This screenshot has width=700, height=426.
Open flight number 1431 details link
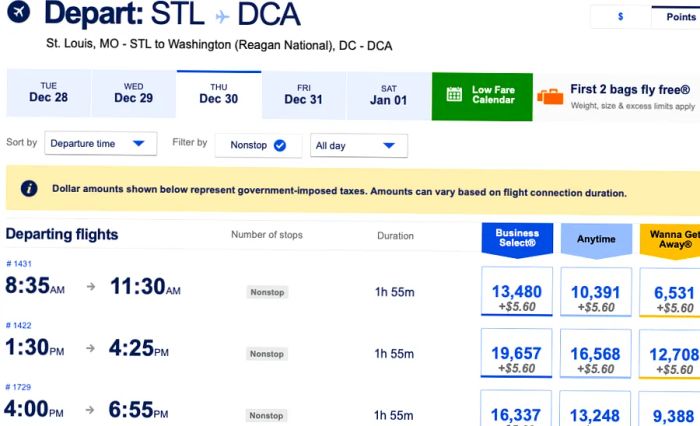19,263
